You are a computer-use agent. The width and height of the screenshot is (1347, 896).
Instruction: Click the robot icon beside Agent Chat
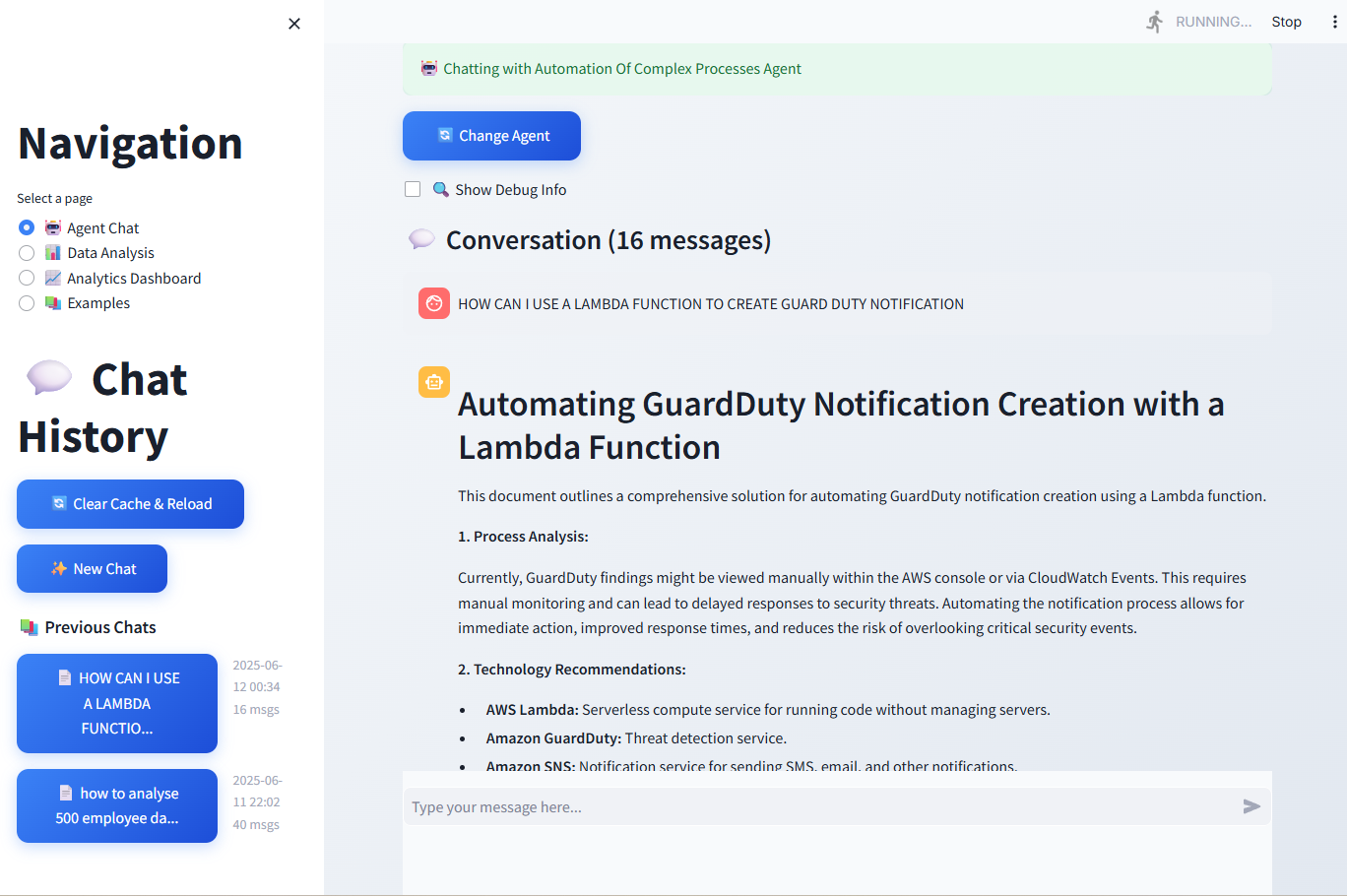53,227
